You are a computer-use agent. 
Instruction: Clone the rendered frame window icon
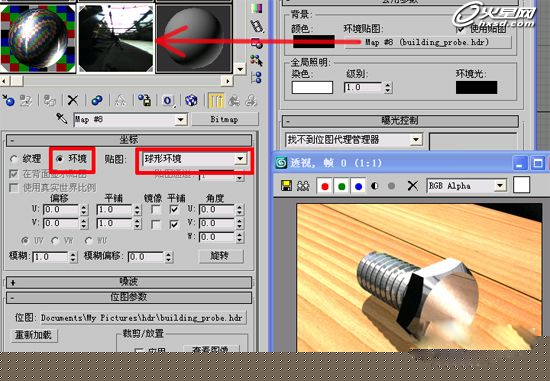[x=303, y=186]
